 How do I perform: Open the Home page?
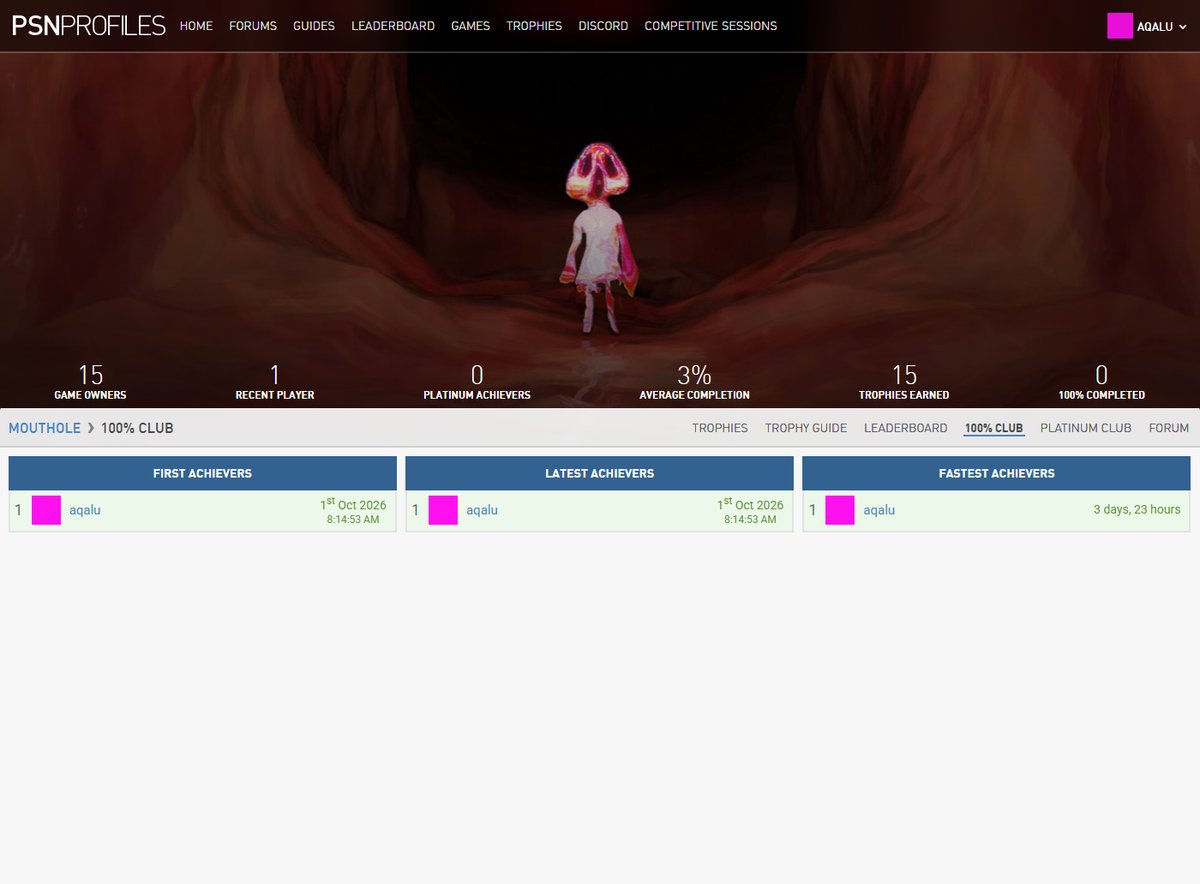[196, 26]
